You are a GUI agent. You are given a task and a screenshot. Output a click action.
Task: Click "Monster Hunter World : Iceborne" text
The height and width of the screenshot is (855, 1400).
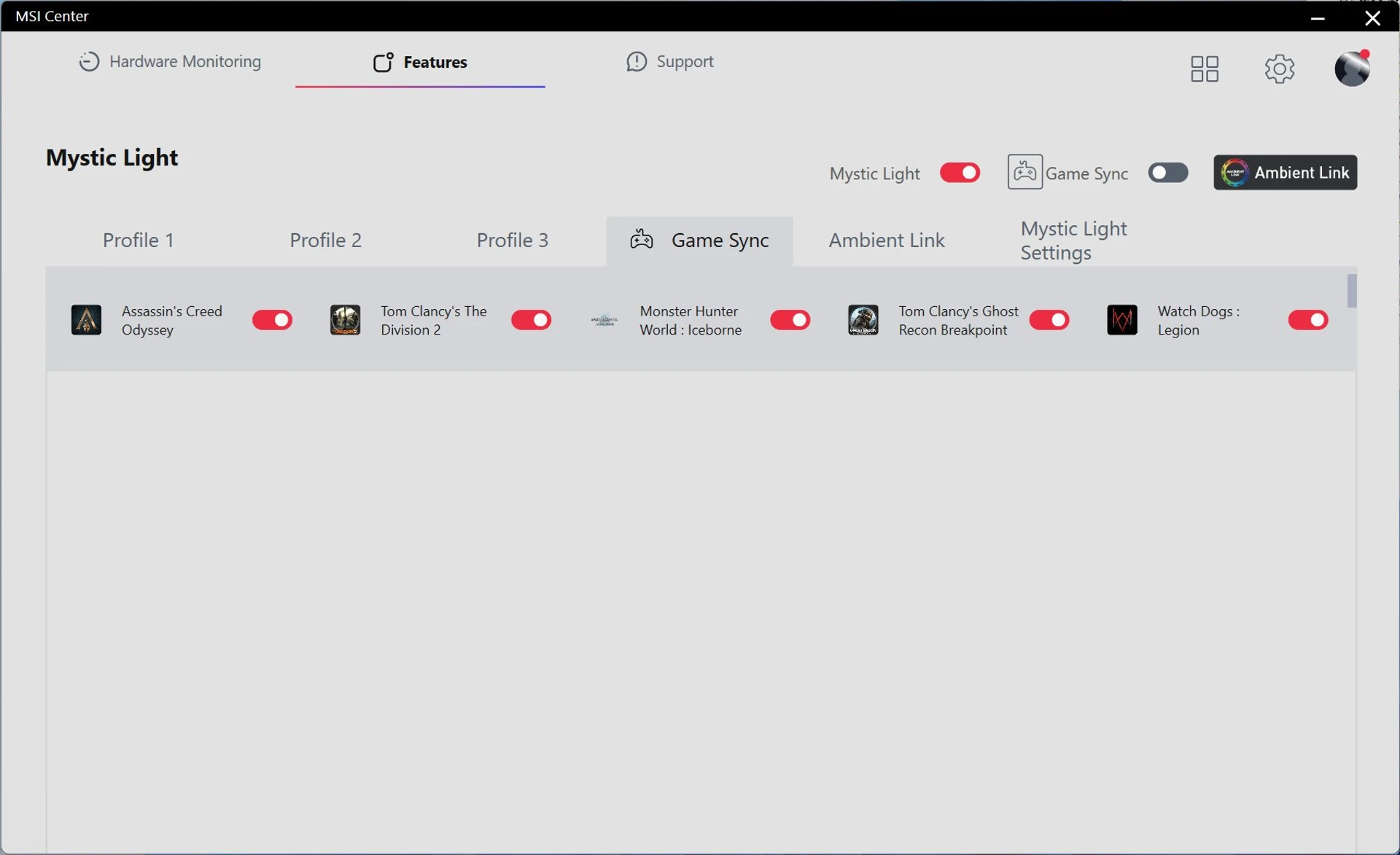691,320
